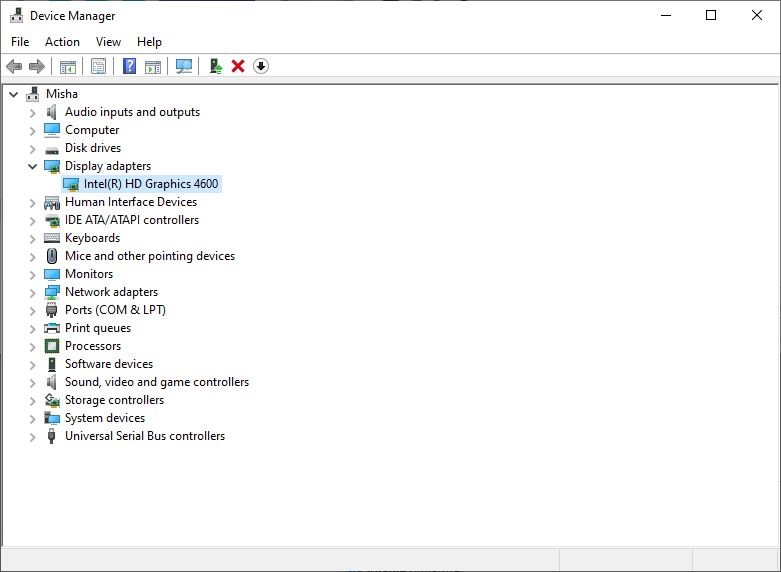
Task: Click the Disable device down-arrow icon
Action: pyautogui.click(x=261, y=66)
